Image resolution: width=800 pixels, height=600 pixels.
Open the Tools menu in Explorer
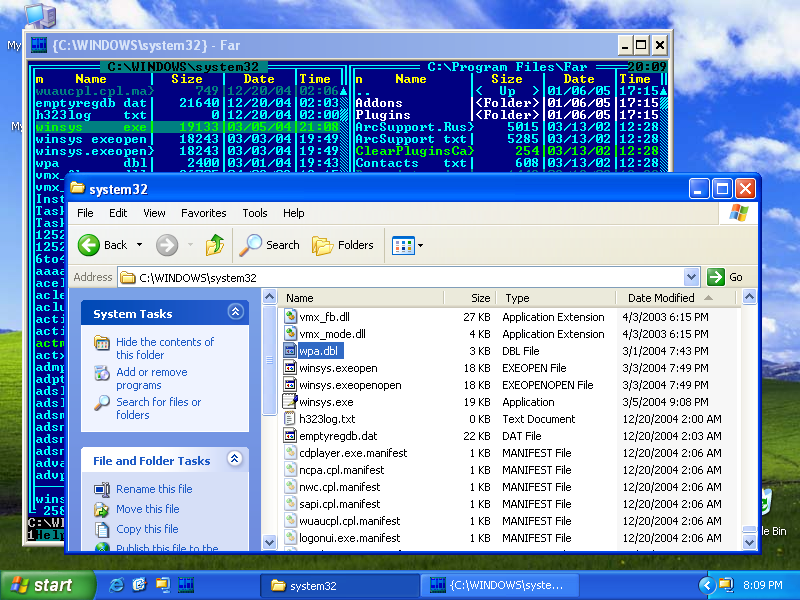tap(255, 213)
